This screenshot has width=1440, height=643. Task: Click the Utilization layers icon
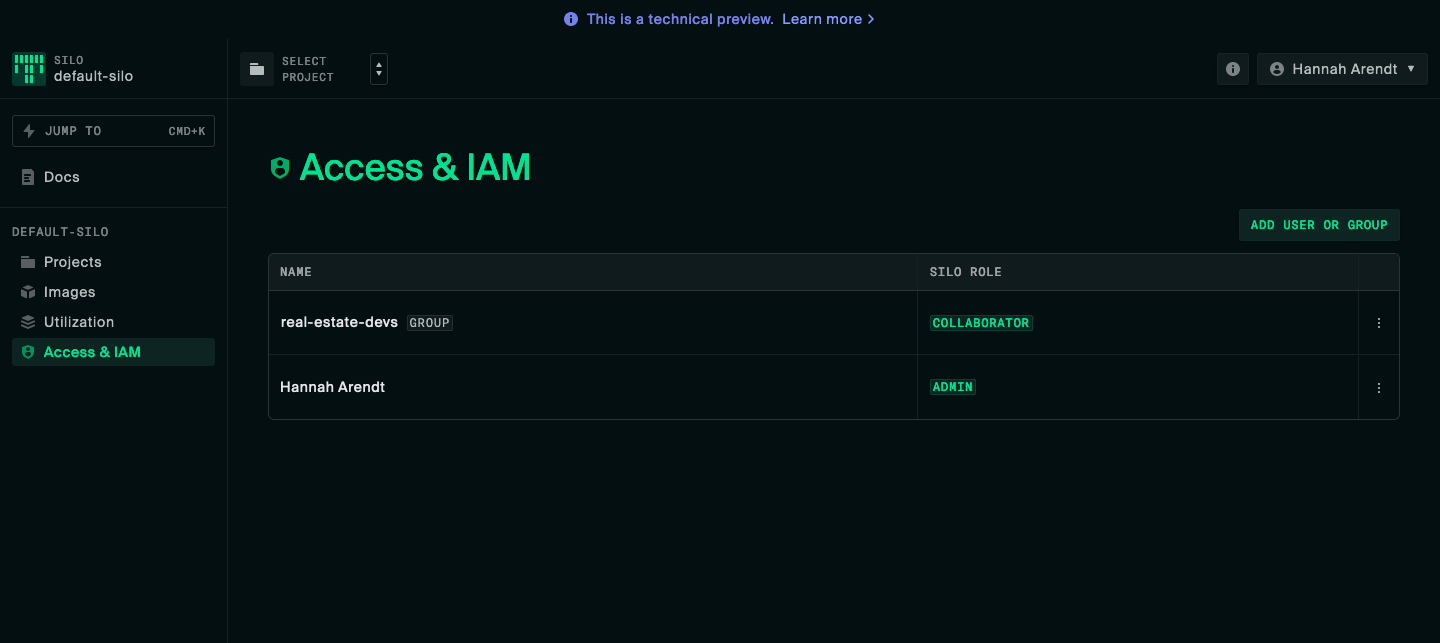click(x=27, y=321)
